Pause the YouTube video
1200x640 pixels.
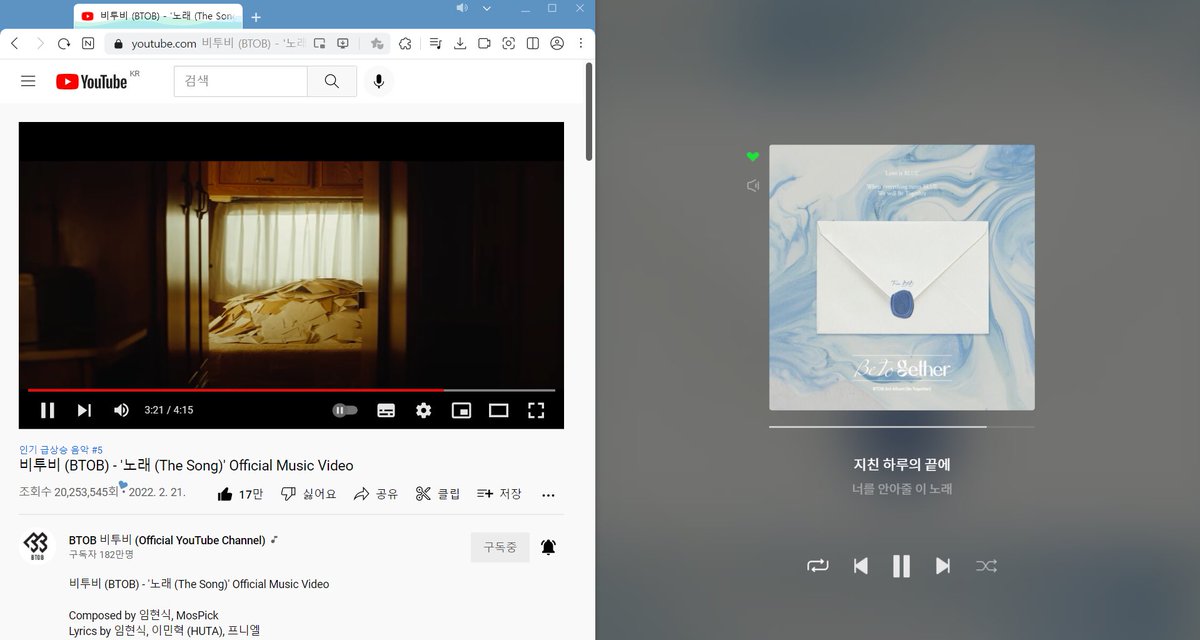tap(47, 410)
